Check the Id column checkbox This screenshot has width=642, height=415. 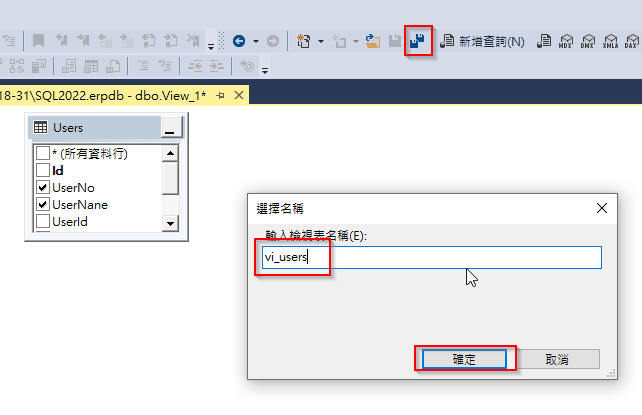pos(43,170)
